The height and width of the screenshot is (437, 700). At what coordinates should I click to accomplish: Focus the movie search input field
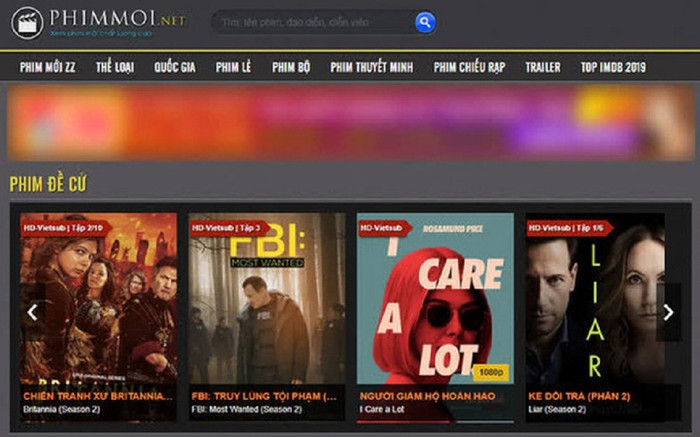[x=310, y=22]
